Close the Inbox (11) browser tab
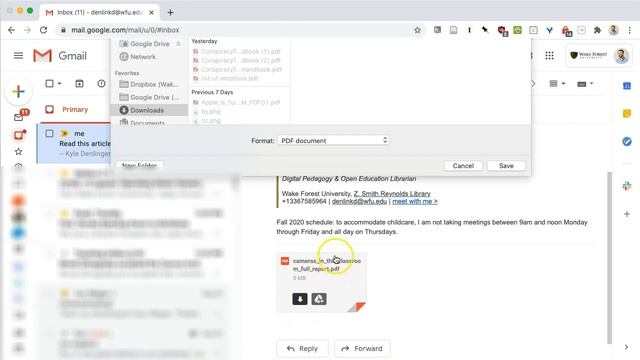Viewport: 640px width, 360px height. (151, 13)
